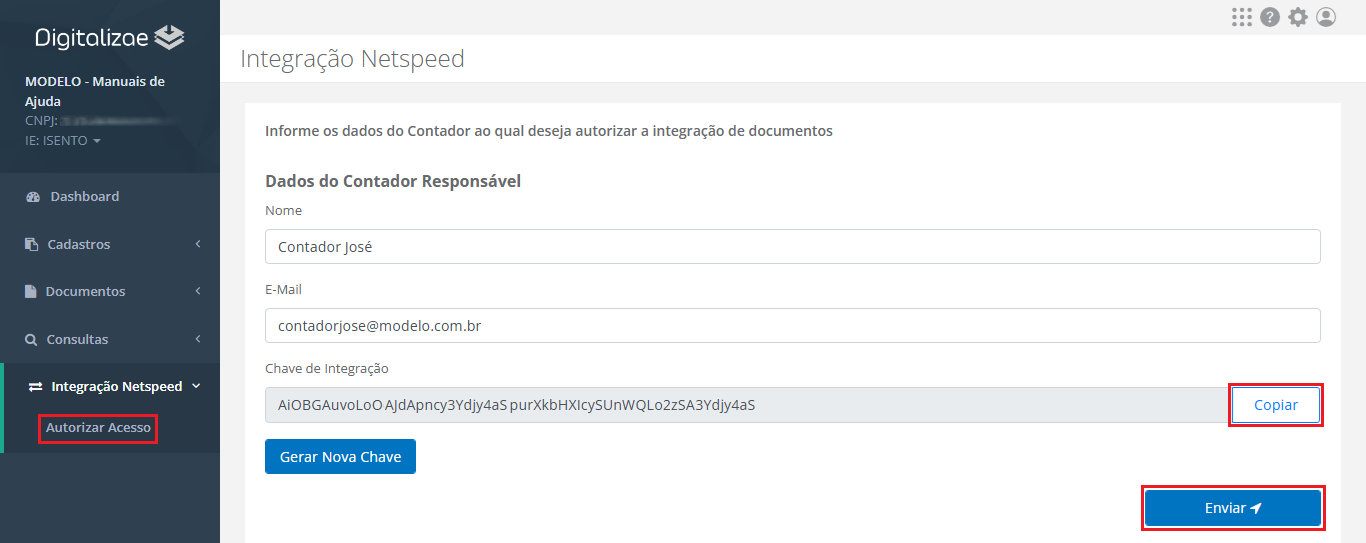This screenshot has height=543, width=1366.
Task: Click the Enviar button
Action: (x=1233, y=508)
